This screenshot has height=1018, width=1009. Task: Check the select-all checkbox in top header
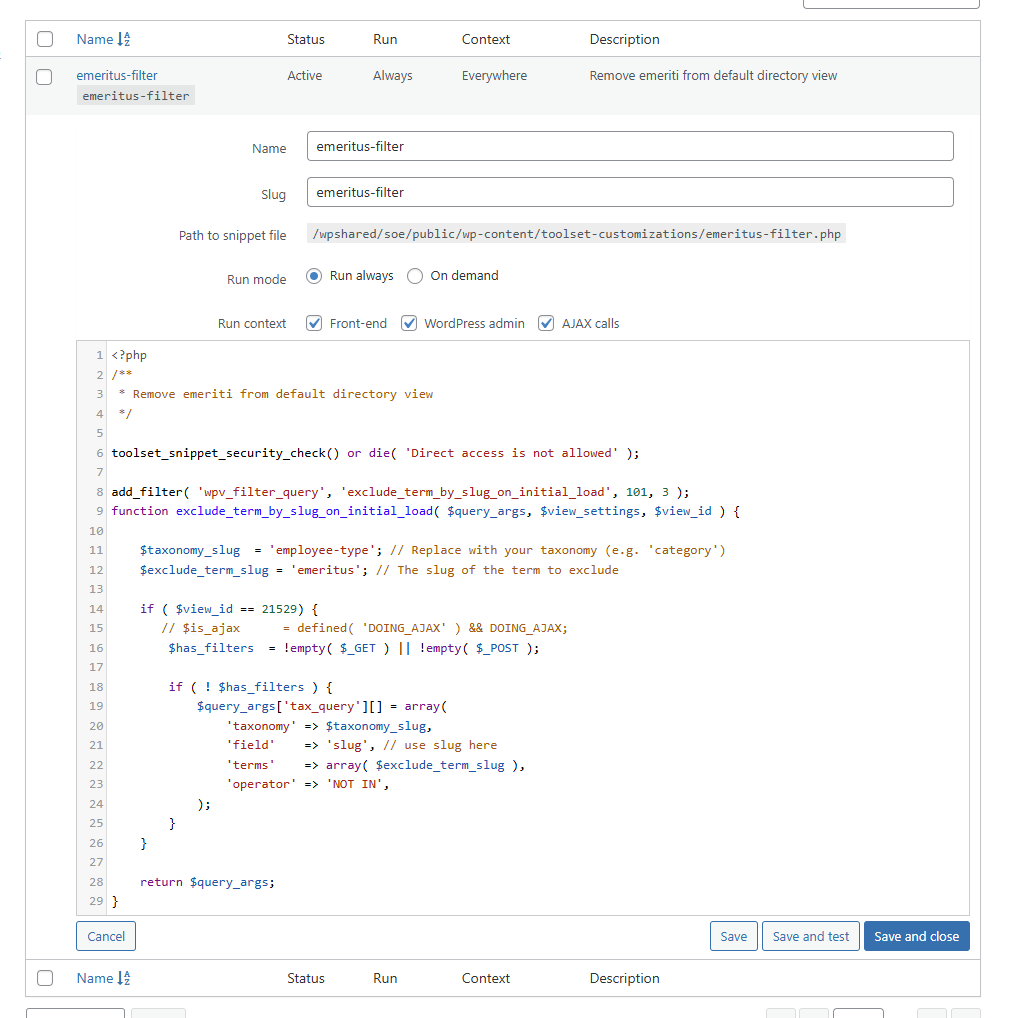[x=45, y=39]
